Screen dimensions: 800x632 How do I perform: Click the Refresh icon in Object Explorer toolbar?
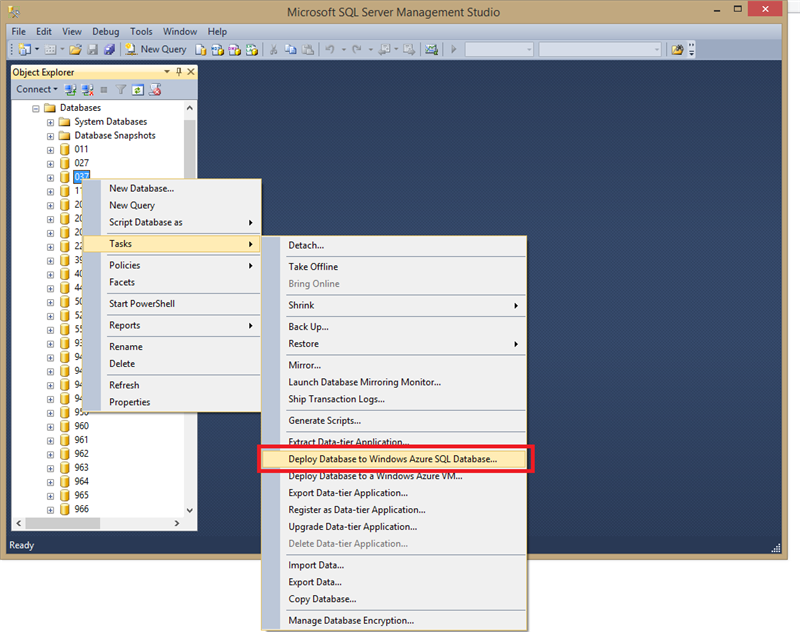coord(138,90)
